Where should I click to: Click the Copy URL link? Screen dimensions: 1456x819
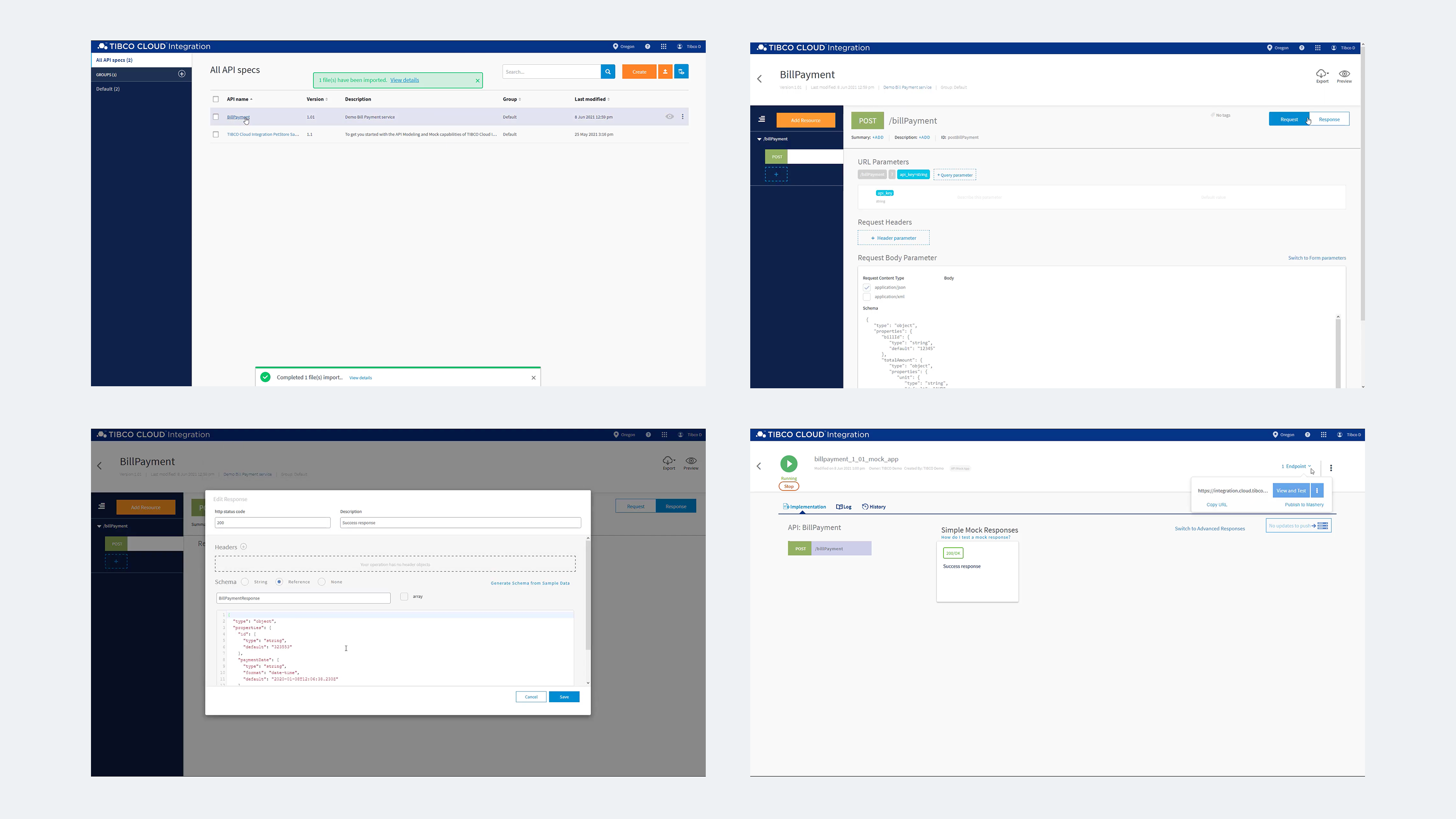coord(1216,504)
